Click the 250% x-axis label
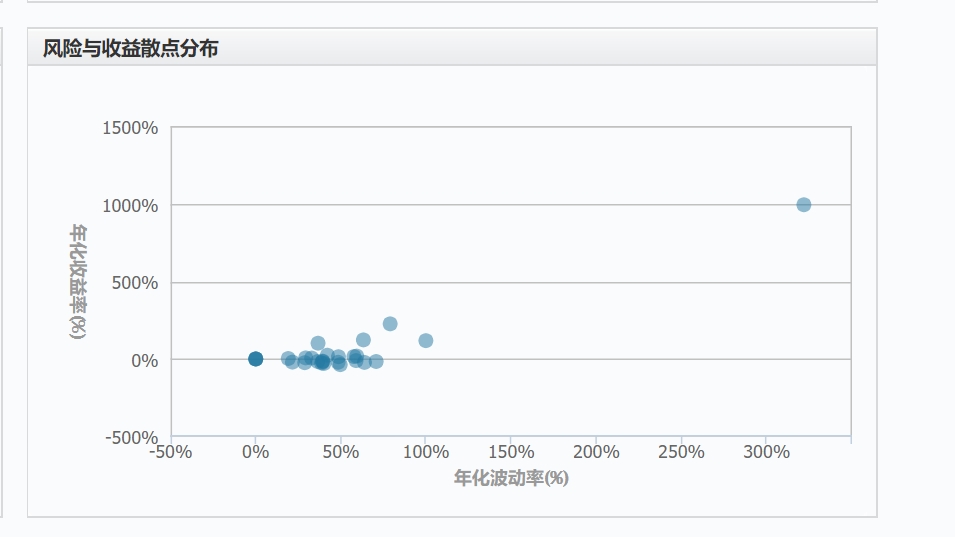Image resolution: width=955 pixels, height=537 pixels. click(x=681, y=452)
